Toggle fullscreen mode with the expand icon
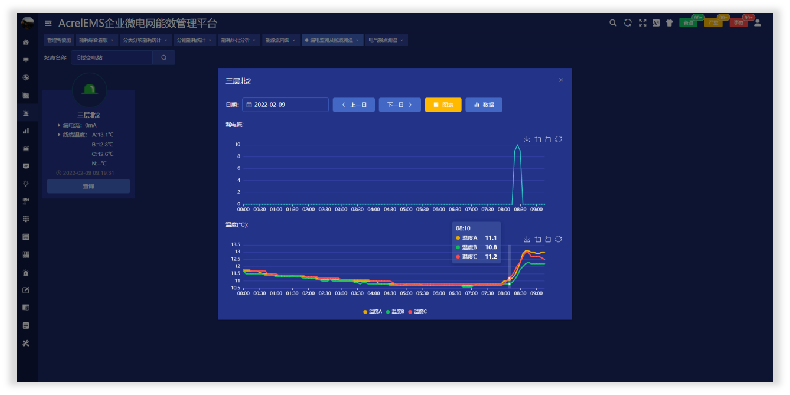790x395 pixels. (642, 23)
